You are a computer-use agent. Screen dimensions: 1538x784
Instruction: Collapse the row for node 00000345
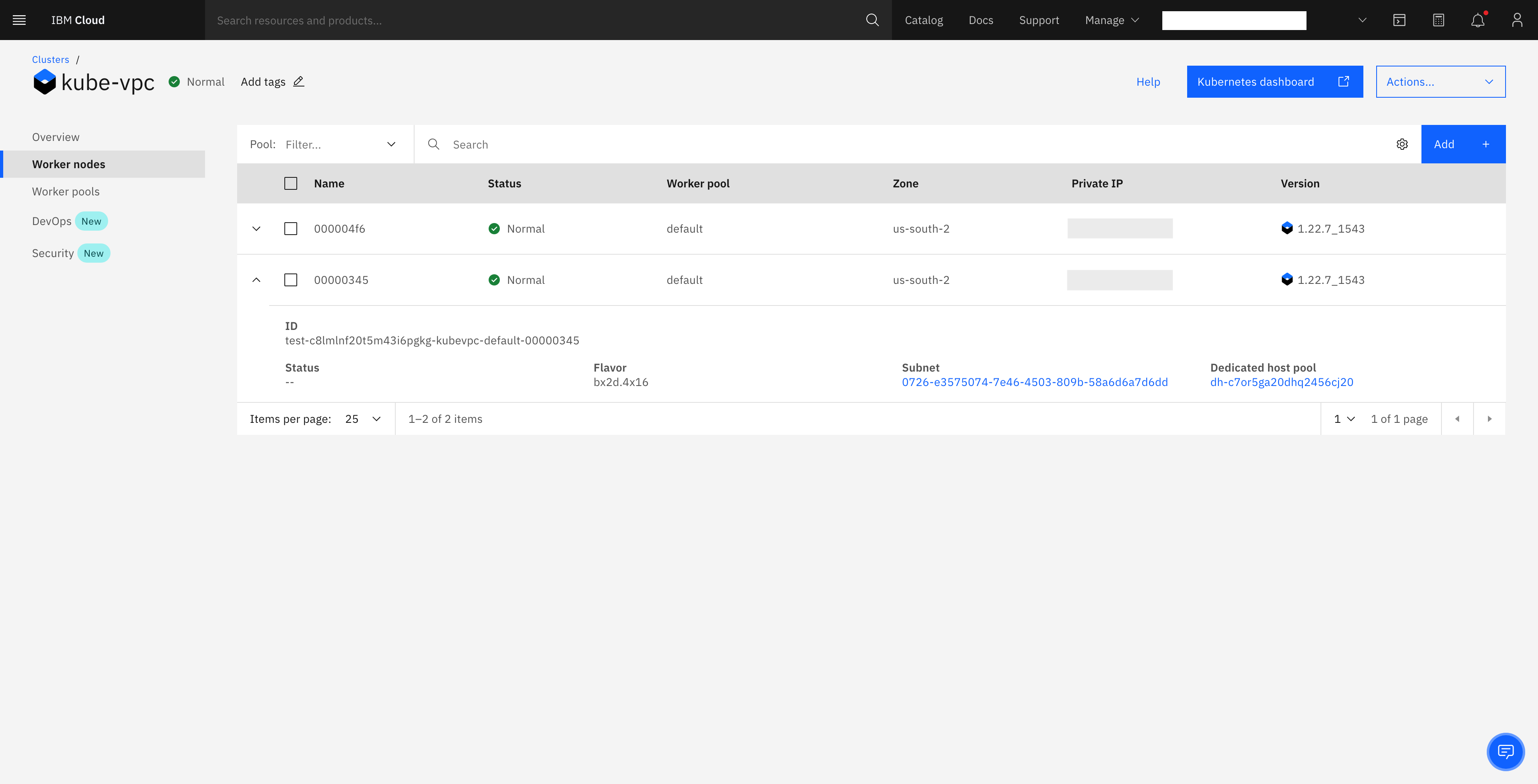point(257,279)
